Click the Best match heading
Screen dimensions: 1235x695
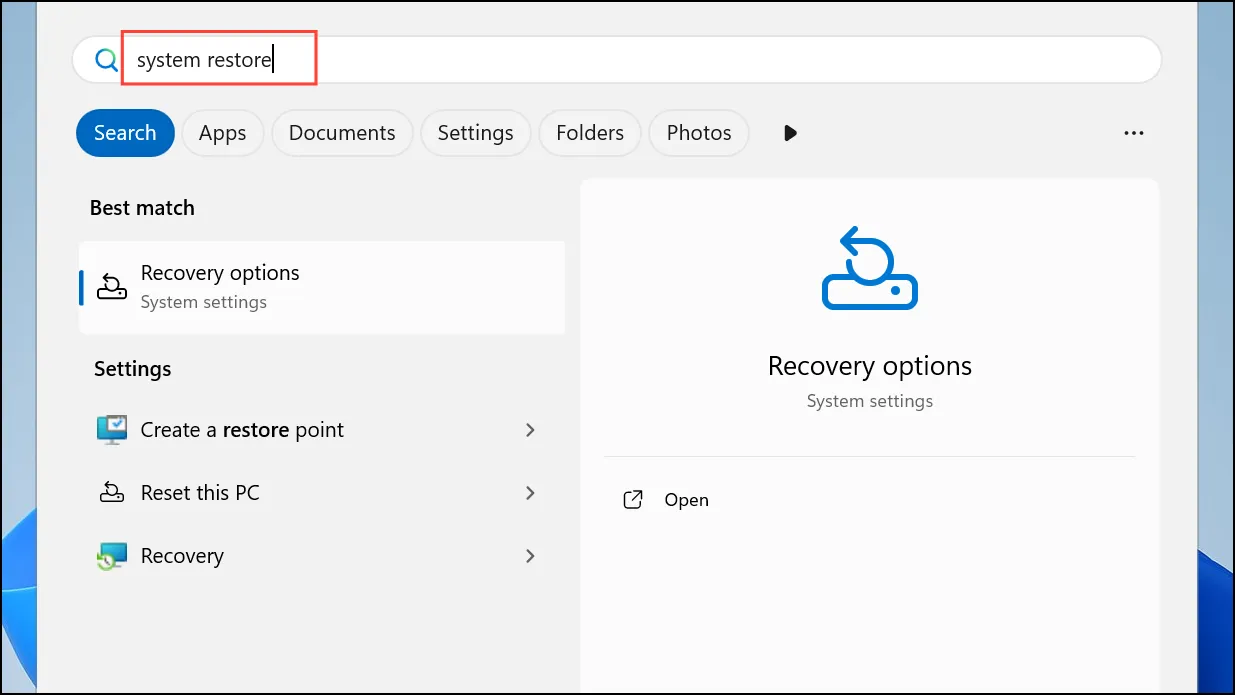[x=142, y=208]
